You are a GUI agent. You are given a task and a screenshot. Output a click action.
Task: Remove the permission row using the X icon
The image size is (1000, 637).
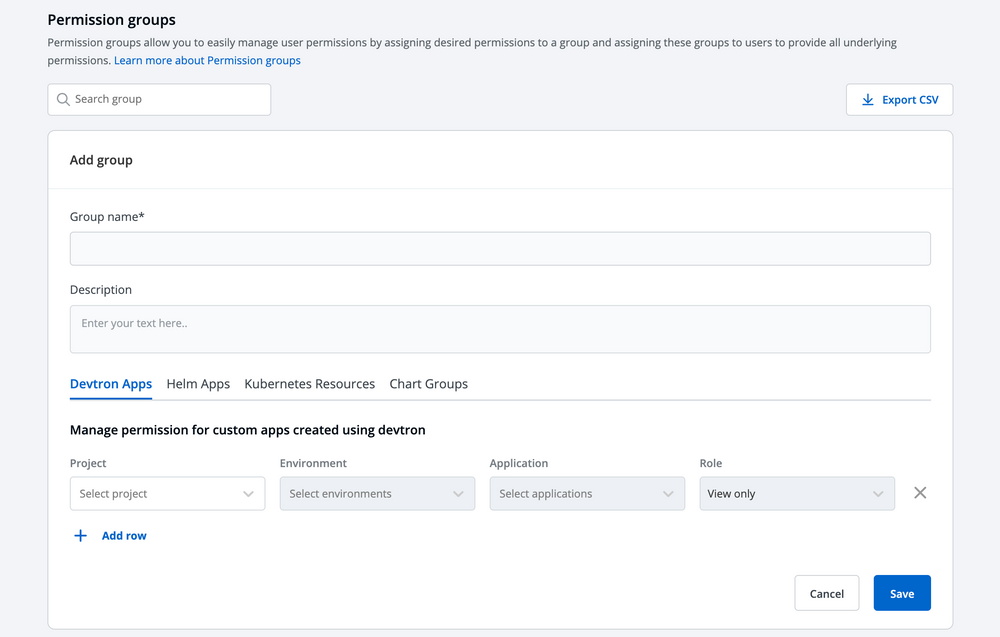(x=920, y=492)
